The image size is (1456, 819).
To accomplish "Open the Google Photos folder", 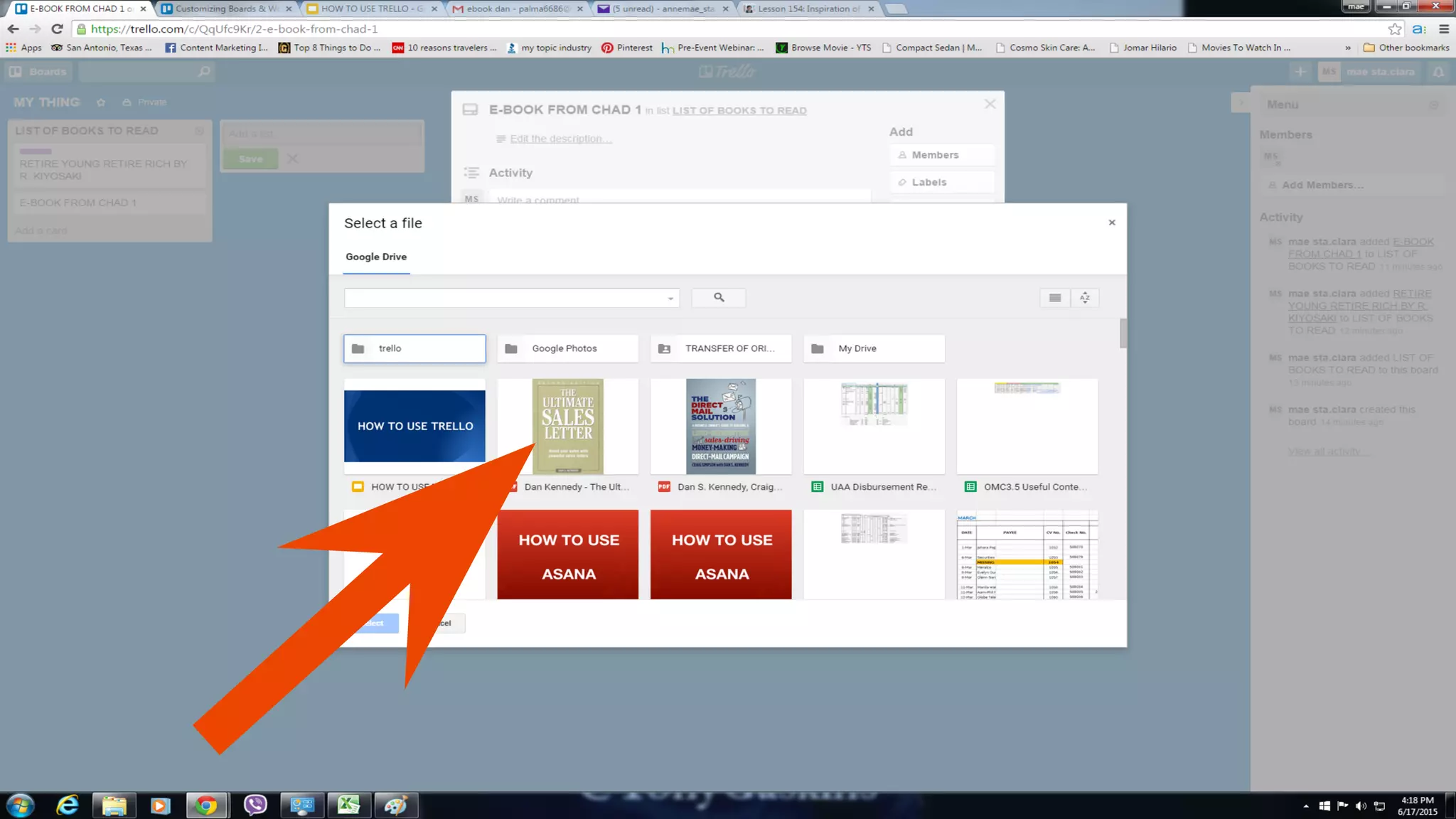I will click(567, 348).
